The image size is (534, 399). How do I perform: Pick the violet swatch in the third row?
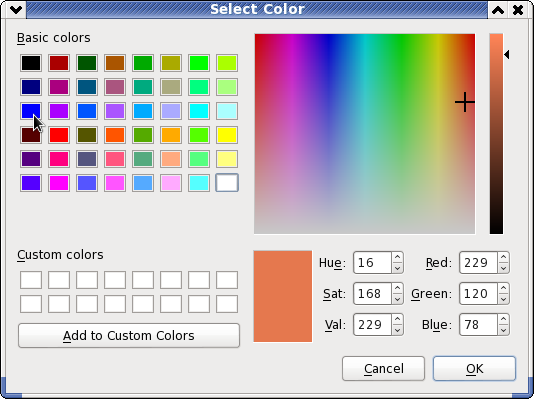pos(59,111)
